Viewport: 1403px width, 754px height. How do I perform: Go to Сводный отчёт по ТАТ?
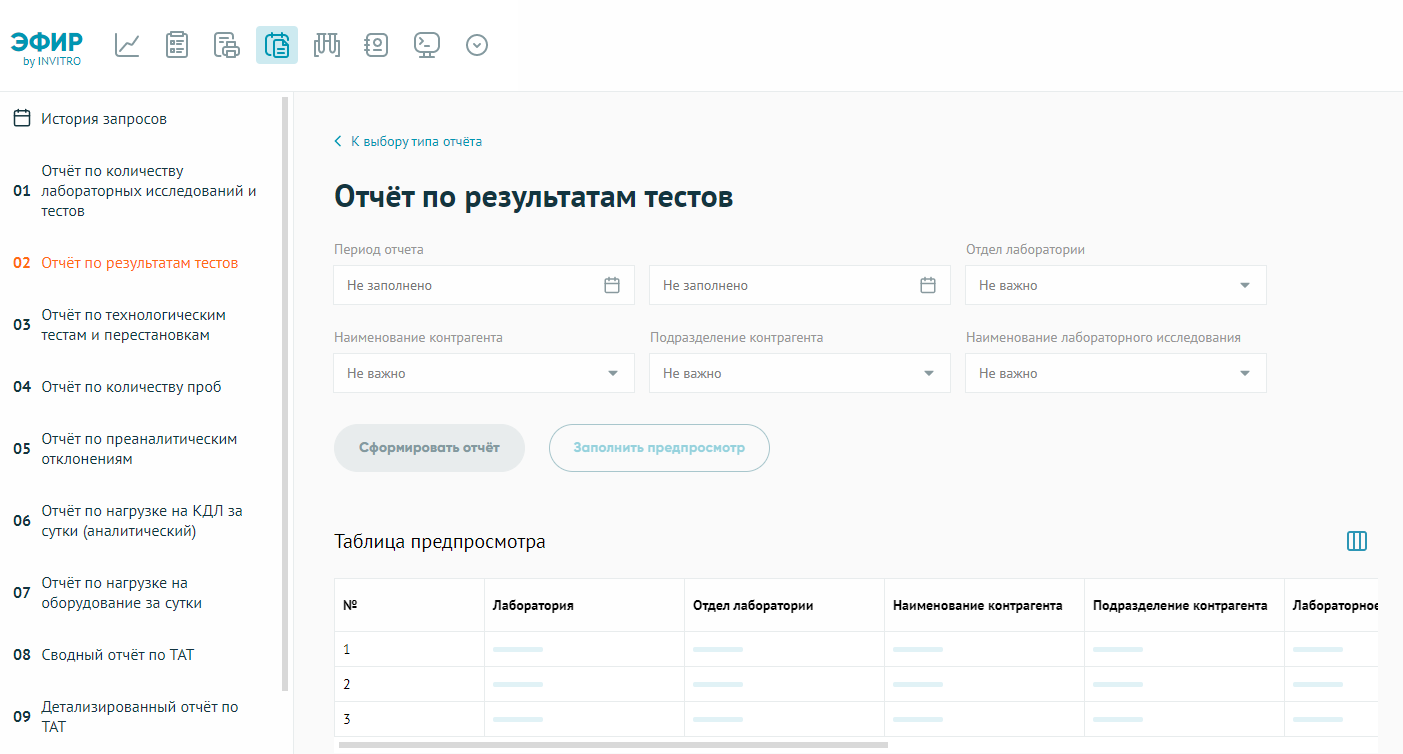[117, 655]
